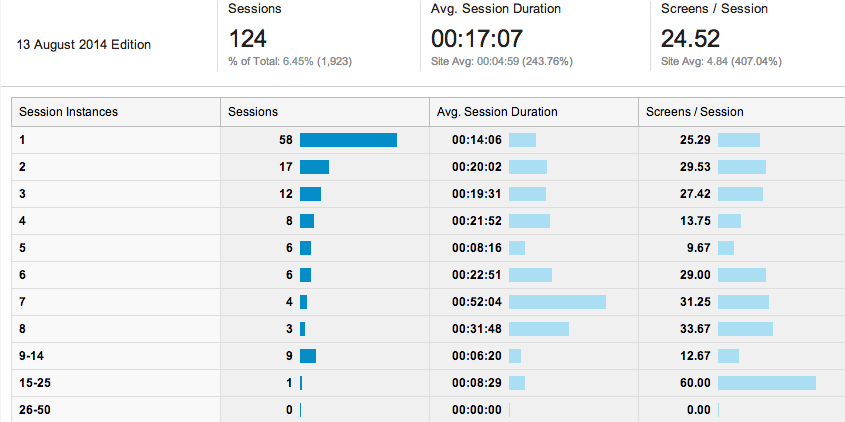Click the 26-50 session instances row
Image resolution: width=845 pixels, height=422 pixels.
point(428,410)
